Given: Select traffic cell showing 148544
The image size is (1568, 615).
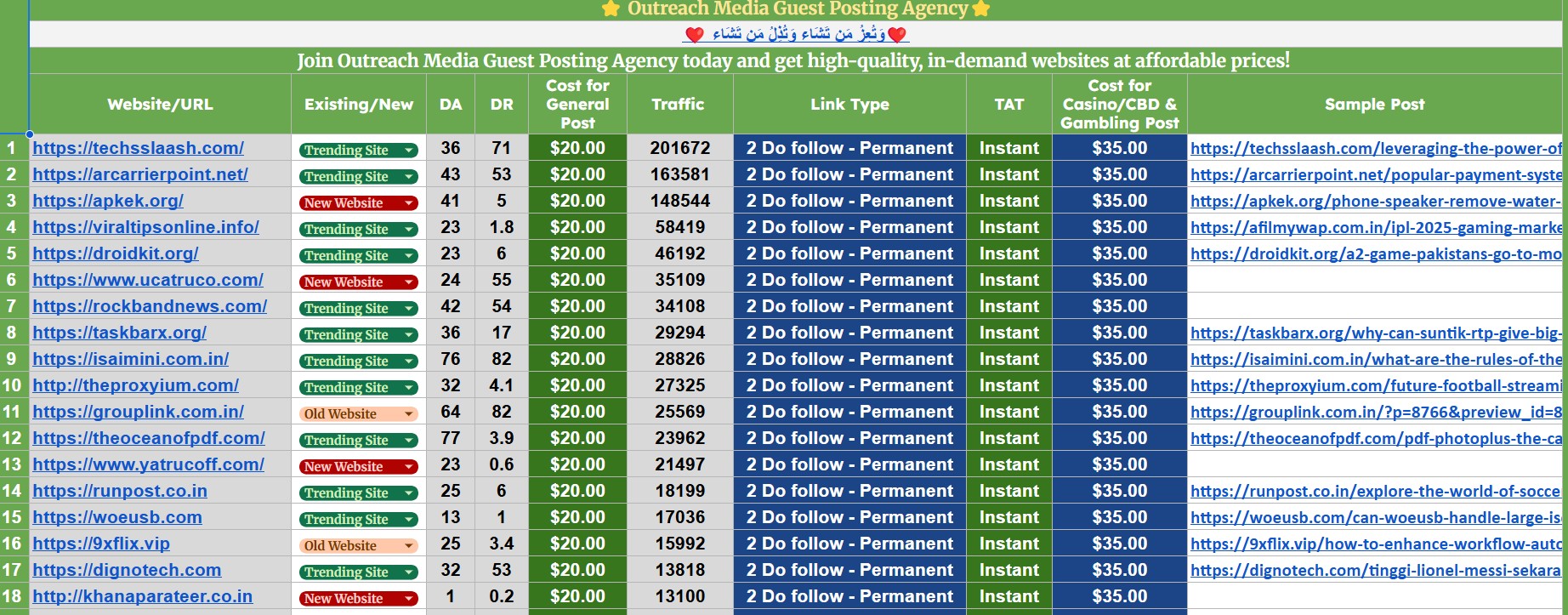Looking at the screenshot, I should (x=679, y=201).
